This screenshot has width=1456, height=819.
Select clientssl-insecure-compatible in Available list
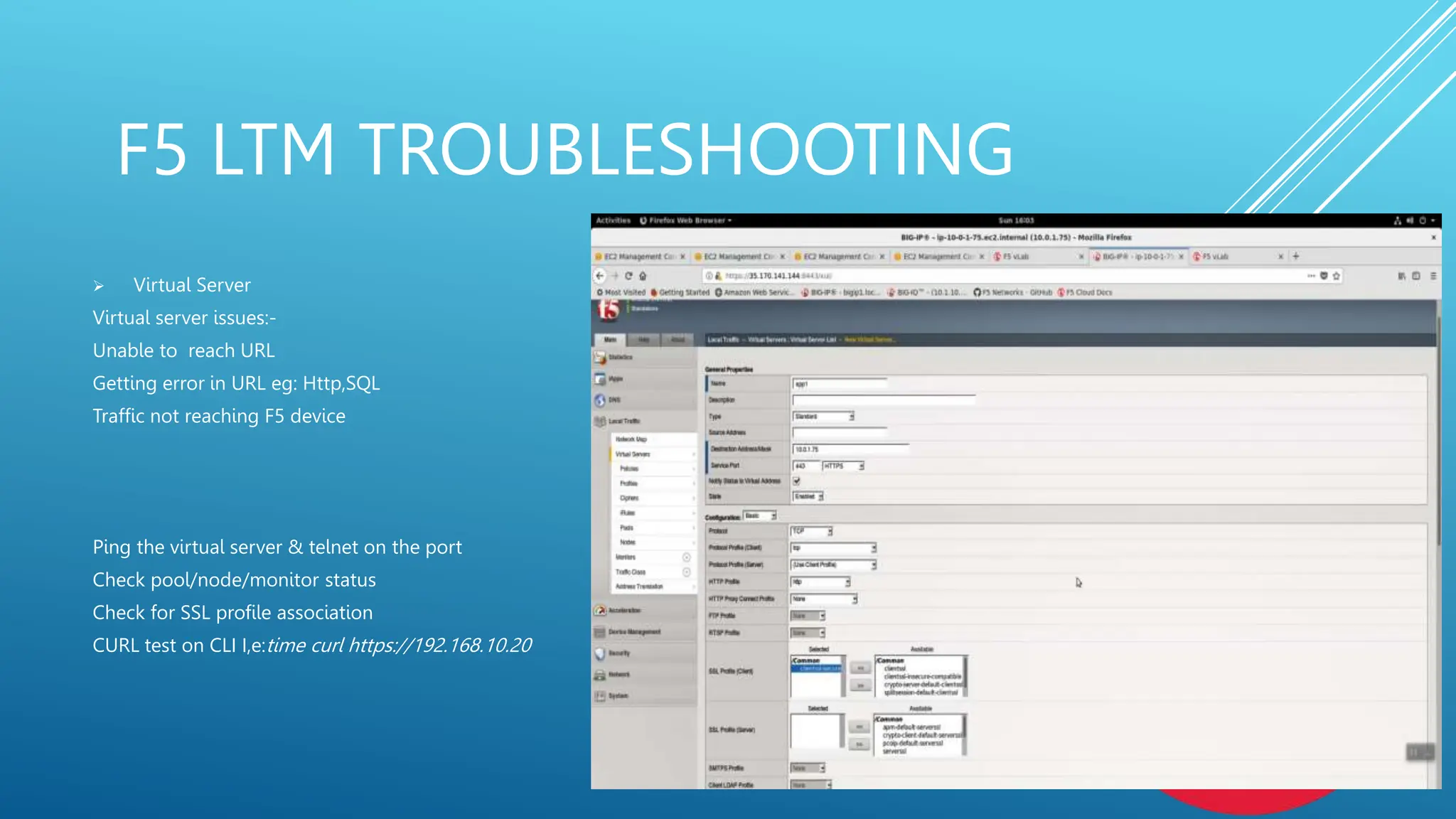pos(923,676)
